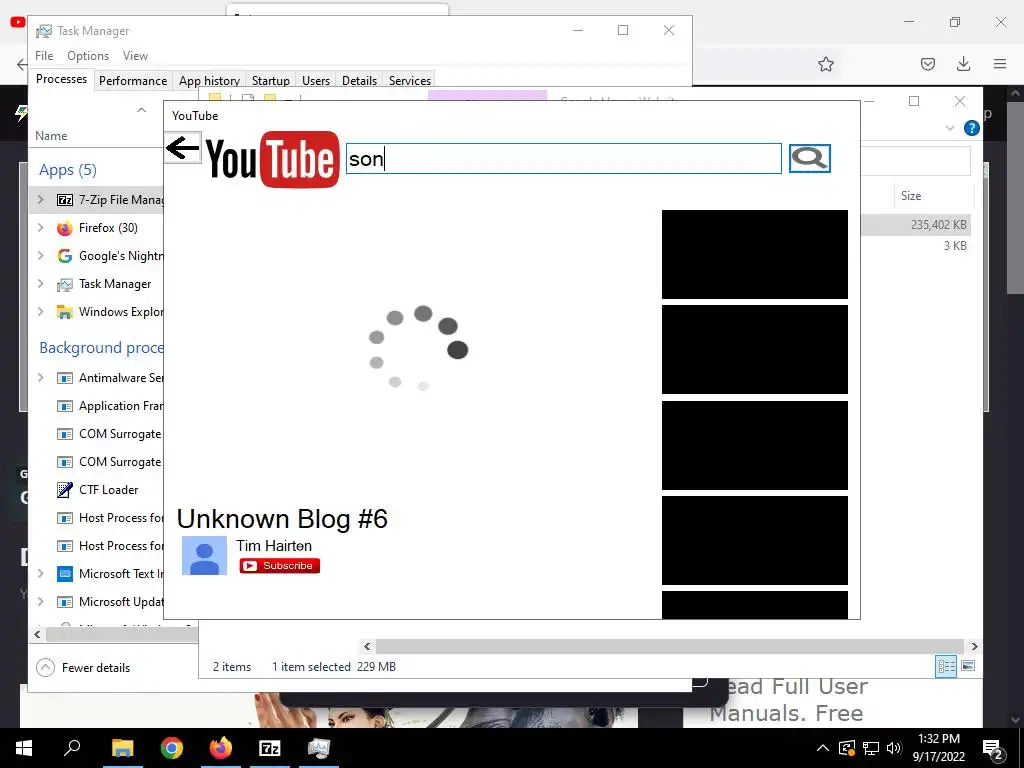Expand the Antimalware Service row
The width and height of the screenshot is (1024, 768).
41,378
